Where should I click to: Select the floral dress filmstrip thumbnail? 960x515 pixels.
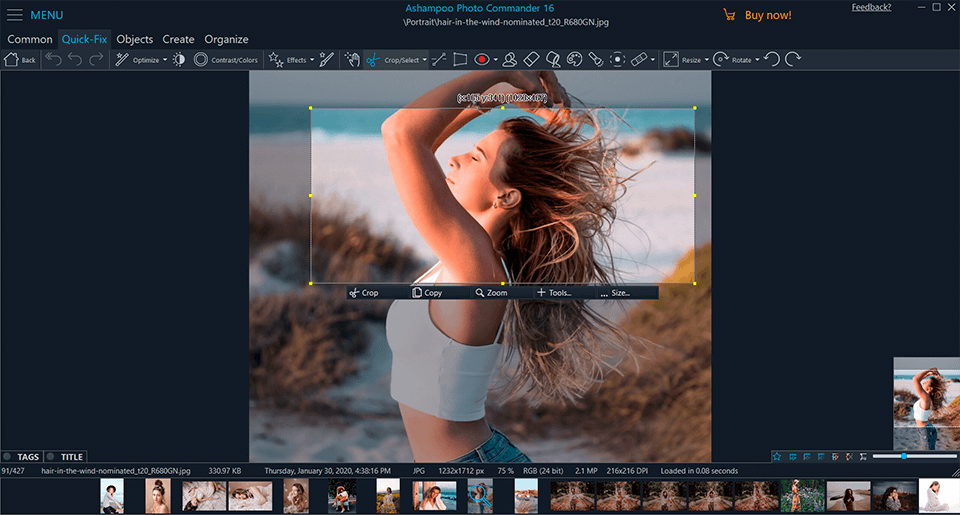(802, 496)
